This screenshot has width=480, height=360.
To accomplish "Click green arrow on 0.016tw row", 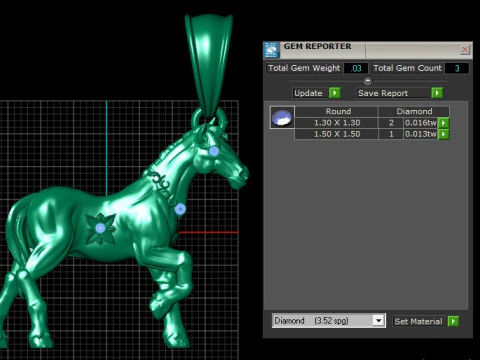I will click(443, 123).
